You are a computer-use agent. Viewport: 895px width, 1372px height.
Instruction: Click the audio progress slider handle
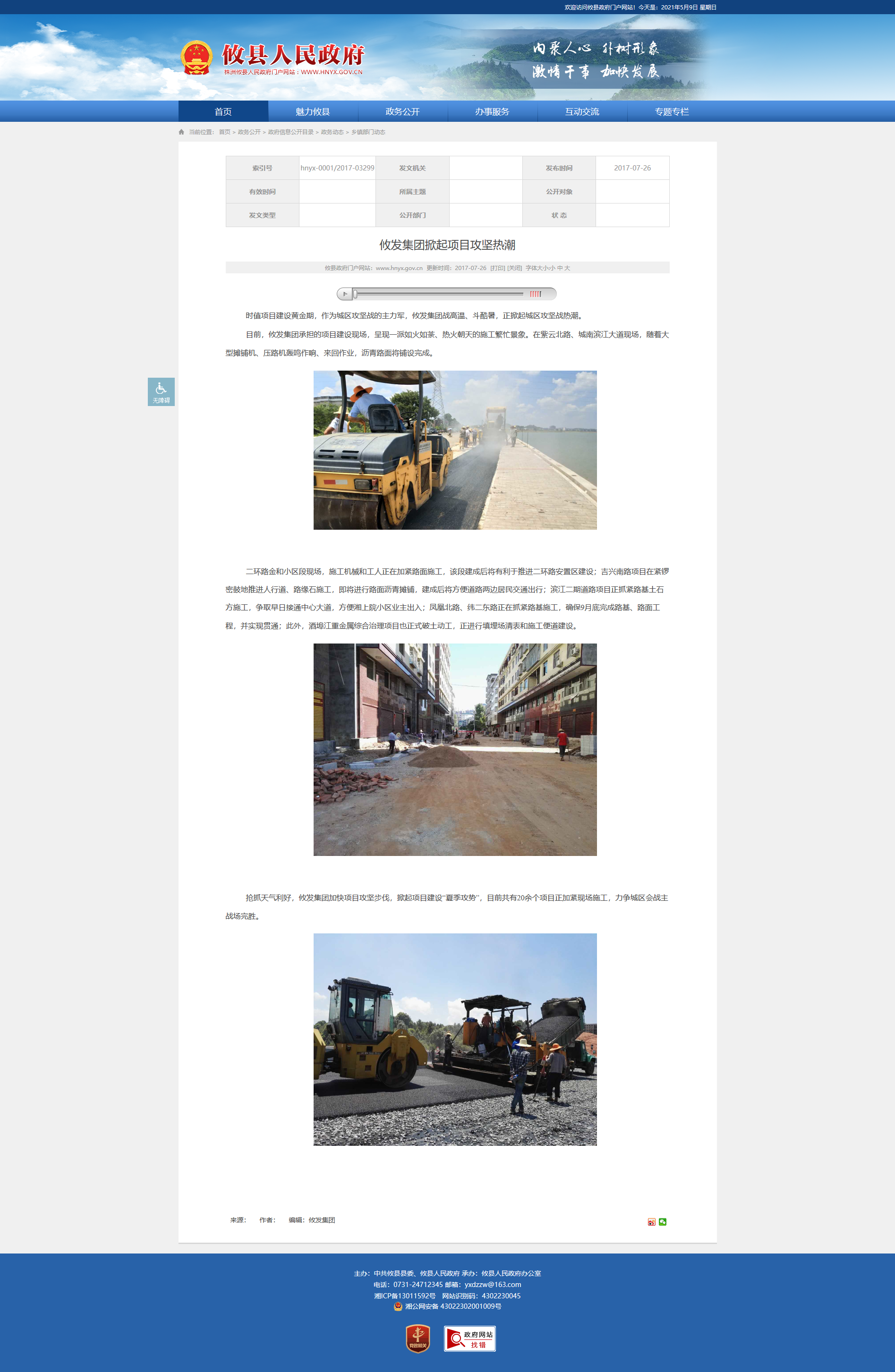pyautogui.click(x=355, y=294)
